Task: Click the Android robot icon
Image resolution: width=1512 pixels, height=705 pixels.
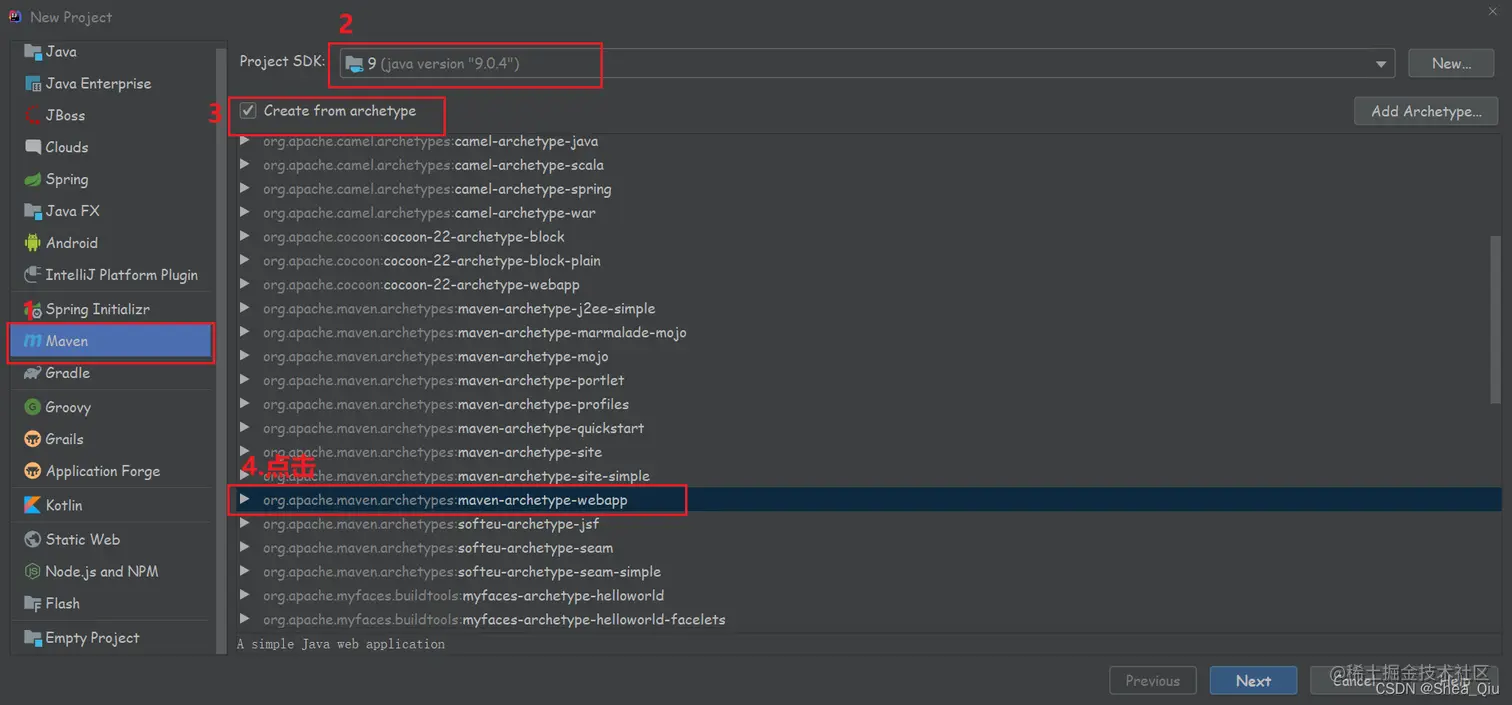Action: click(x=32, y=243)
